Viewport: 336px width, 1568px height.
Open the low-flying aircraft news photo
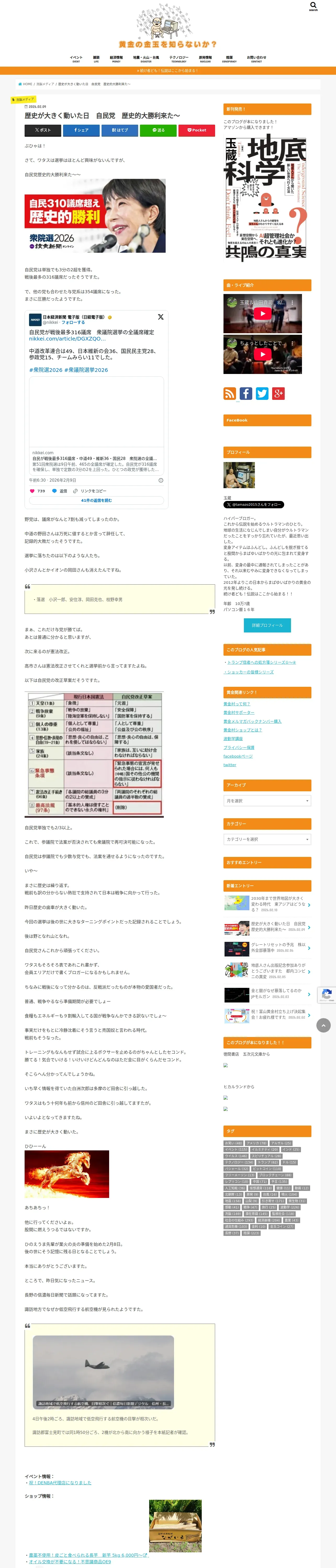(103, 1371)
